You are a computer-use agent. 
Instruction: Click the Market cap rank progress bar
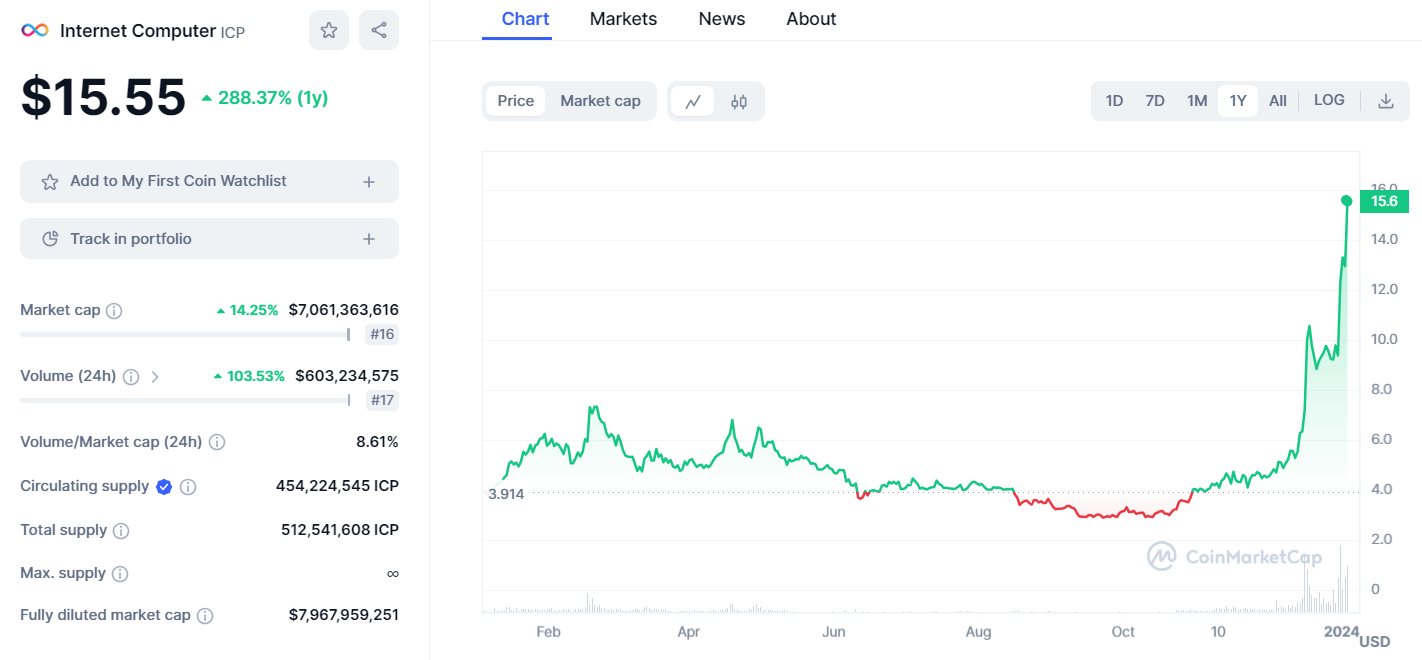pos(185,334)
